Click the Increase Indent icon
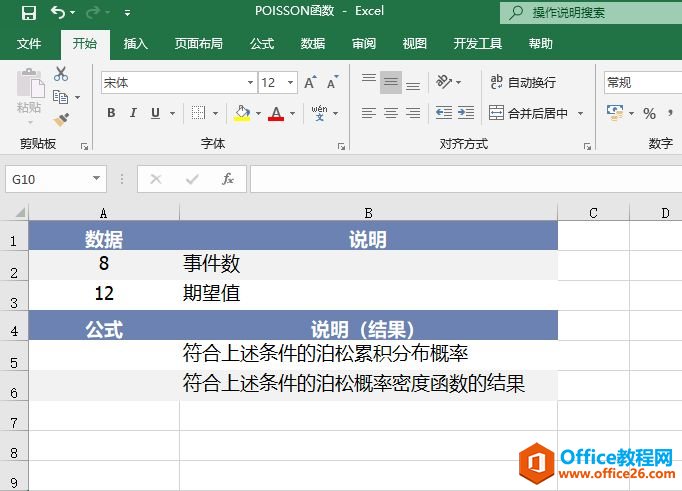 (466, 113)
